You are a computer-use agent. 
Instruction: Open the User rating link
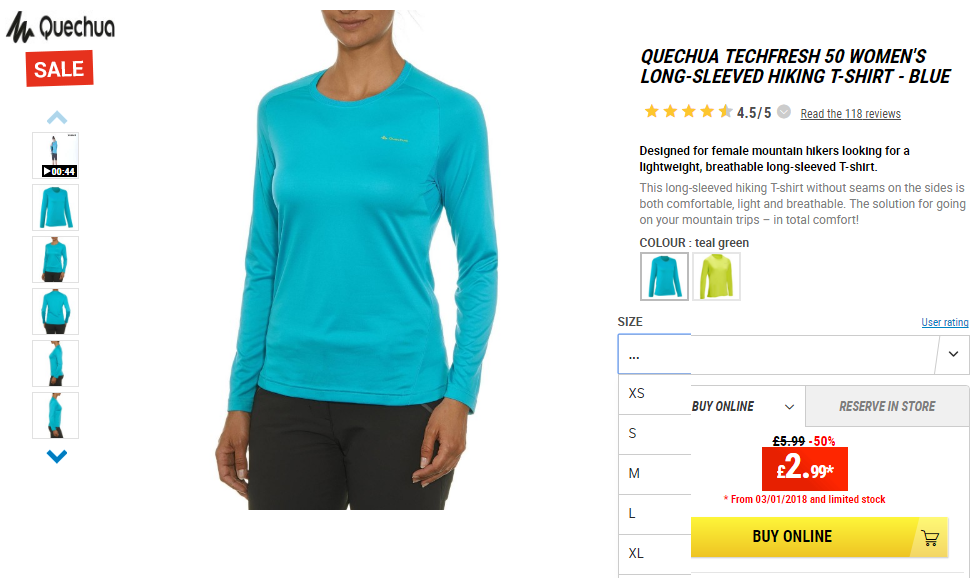point(944,322)
